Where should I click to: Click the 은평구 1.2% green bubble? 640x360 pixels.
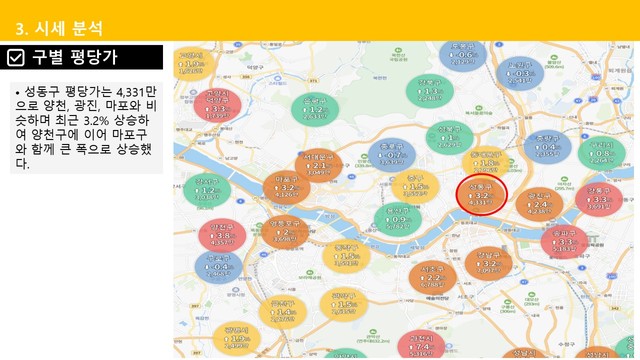[x=315, y=109]
